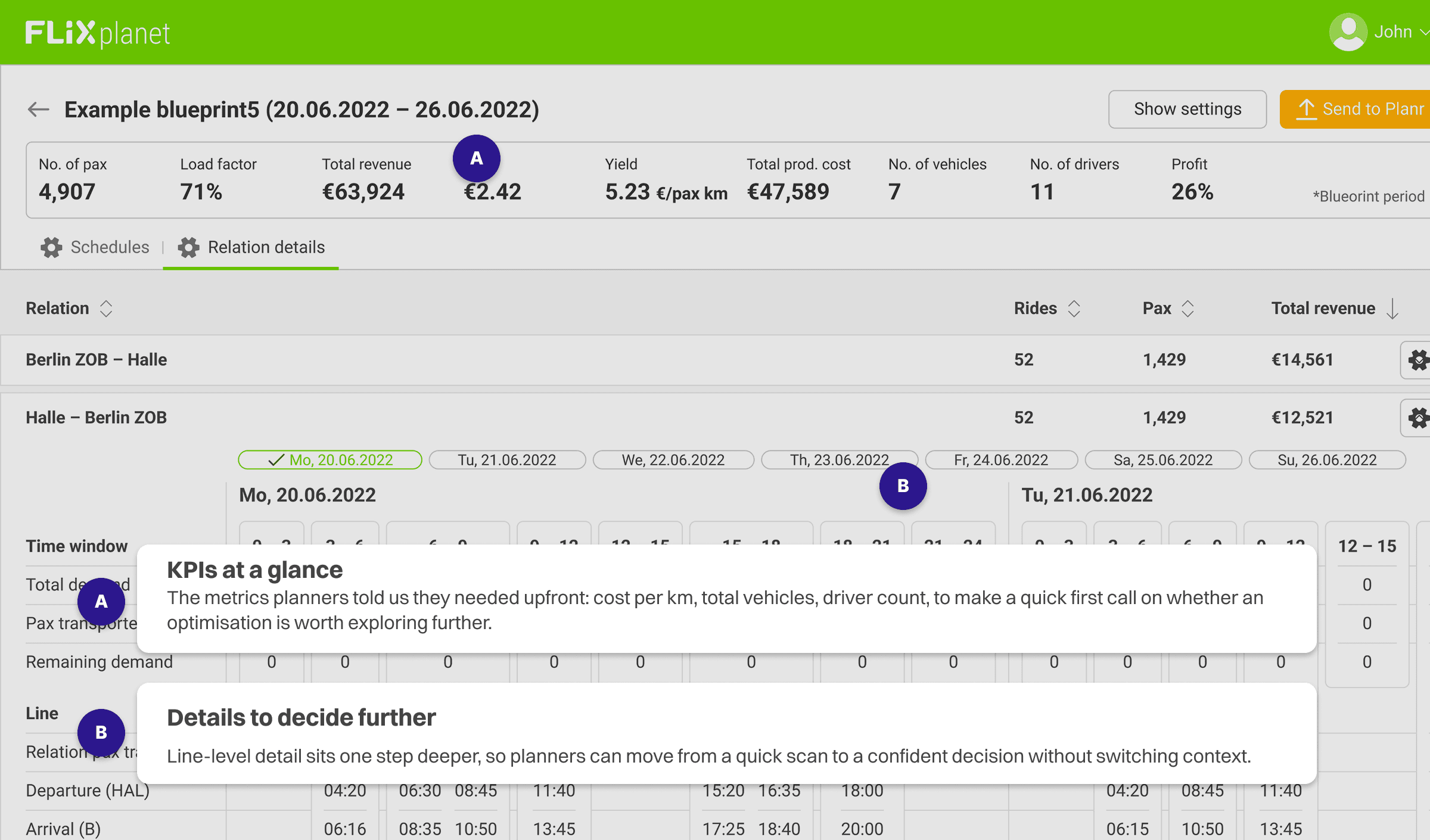Click the Show settings button
Viewport: 1430px width, 840px height.
coord(1187,110)
